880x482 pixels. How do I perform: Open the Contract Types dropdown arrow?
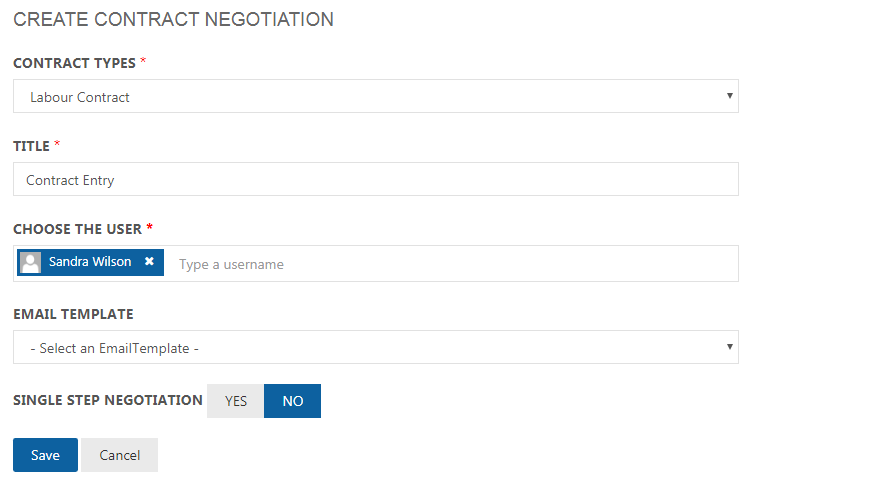729,96
